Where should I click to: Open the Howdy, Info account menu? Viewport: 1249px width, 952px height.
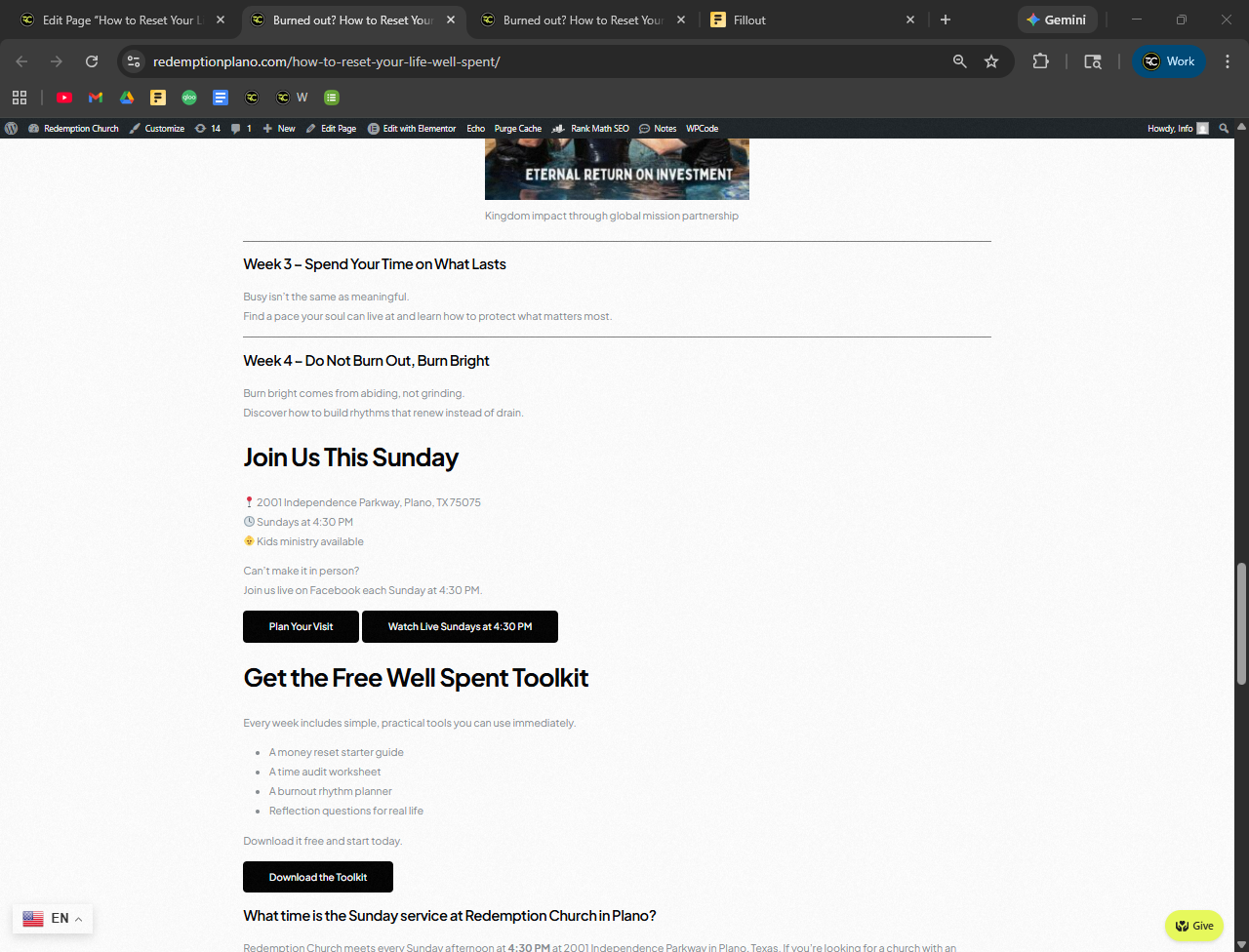[1176, 129]
